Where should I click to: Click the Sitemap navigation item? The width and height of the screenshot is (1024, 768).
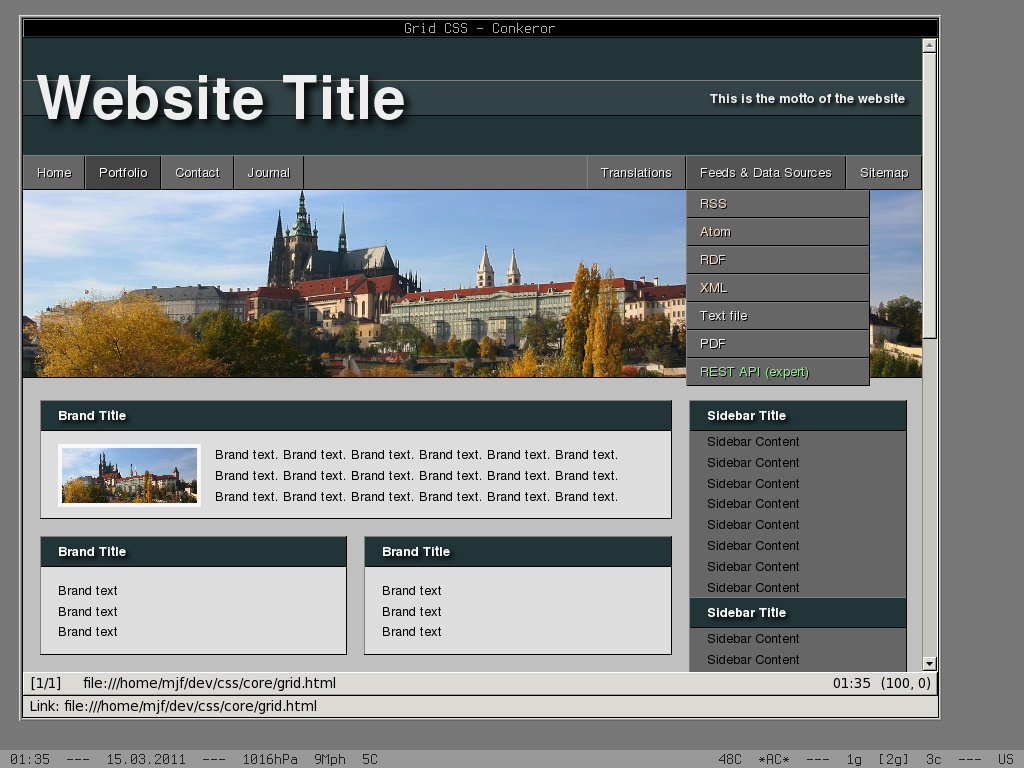pyautogui.click(x=883, y=173)
